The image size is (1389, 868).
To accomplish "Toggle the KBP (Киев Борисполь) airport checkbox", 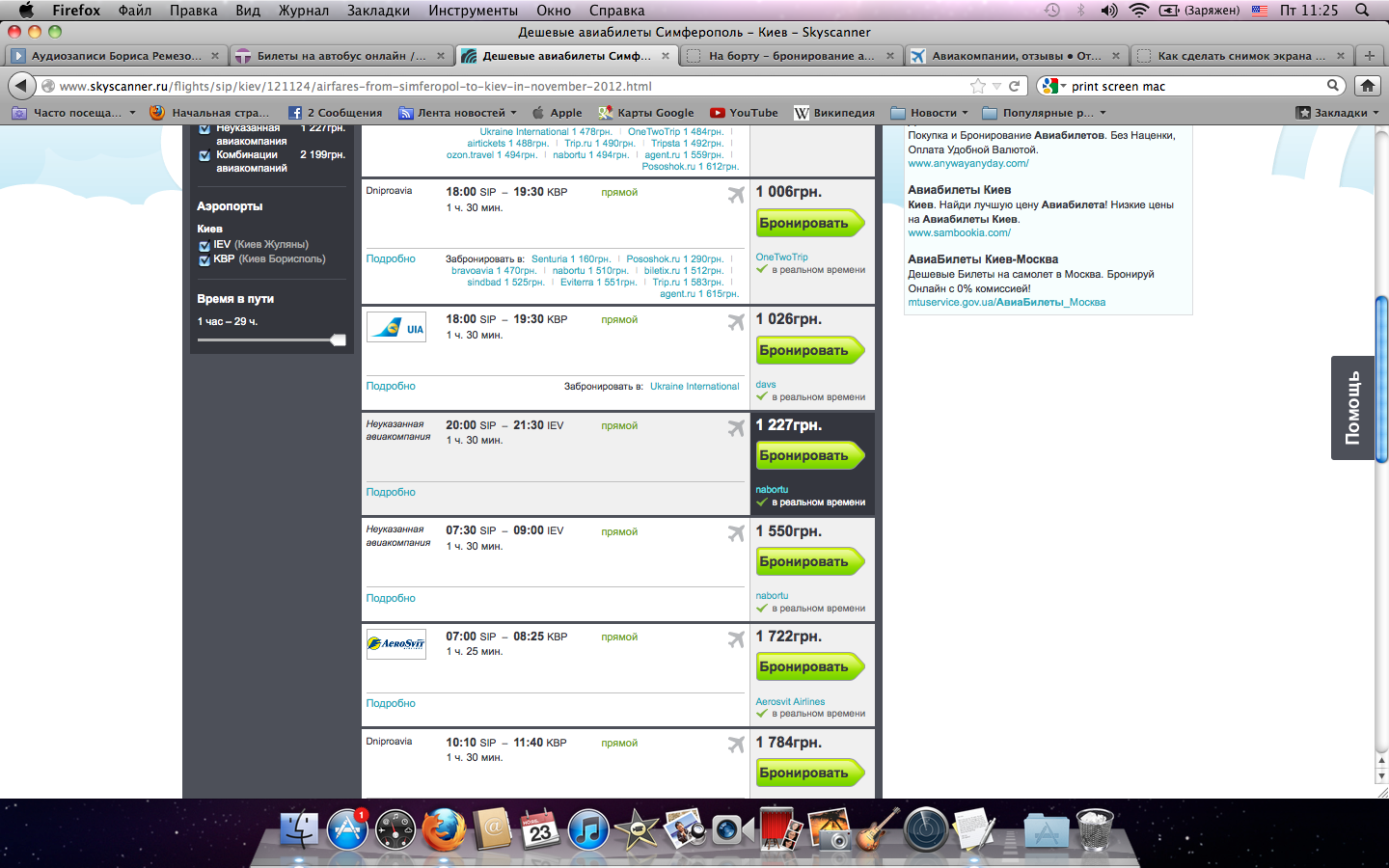I will (x=204, y=260).
